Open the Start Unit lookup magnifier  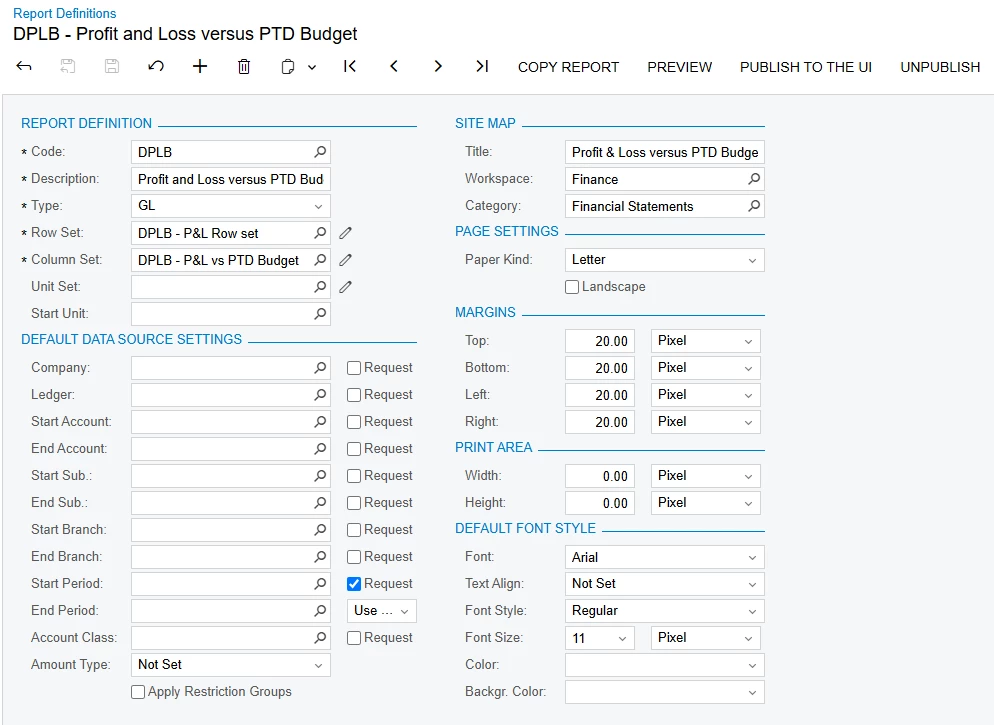click(320, 314)
